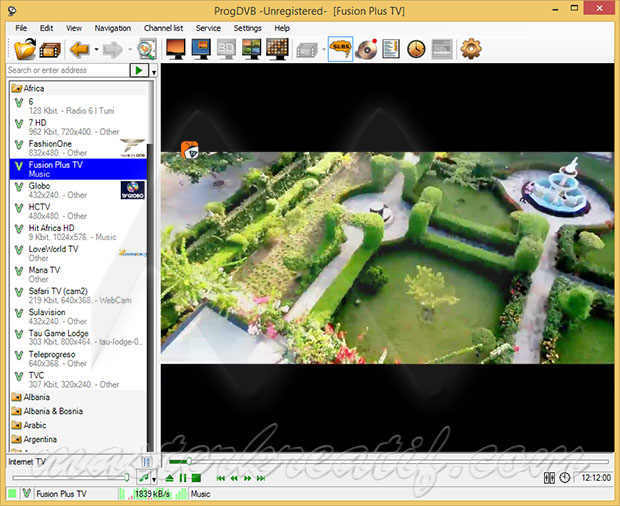Screen dimensions: 620x506
Task: Expand the Albania & Bosnia folder
Action: [78, 411]
